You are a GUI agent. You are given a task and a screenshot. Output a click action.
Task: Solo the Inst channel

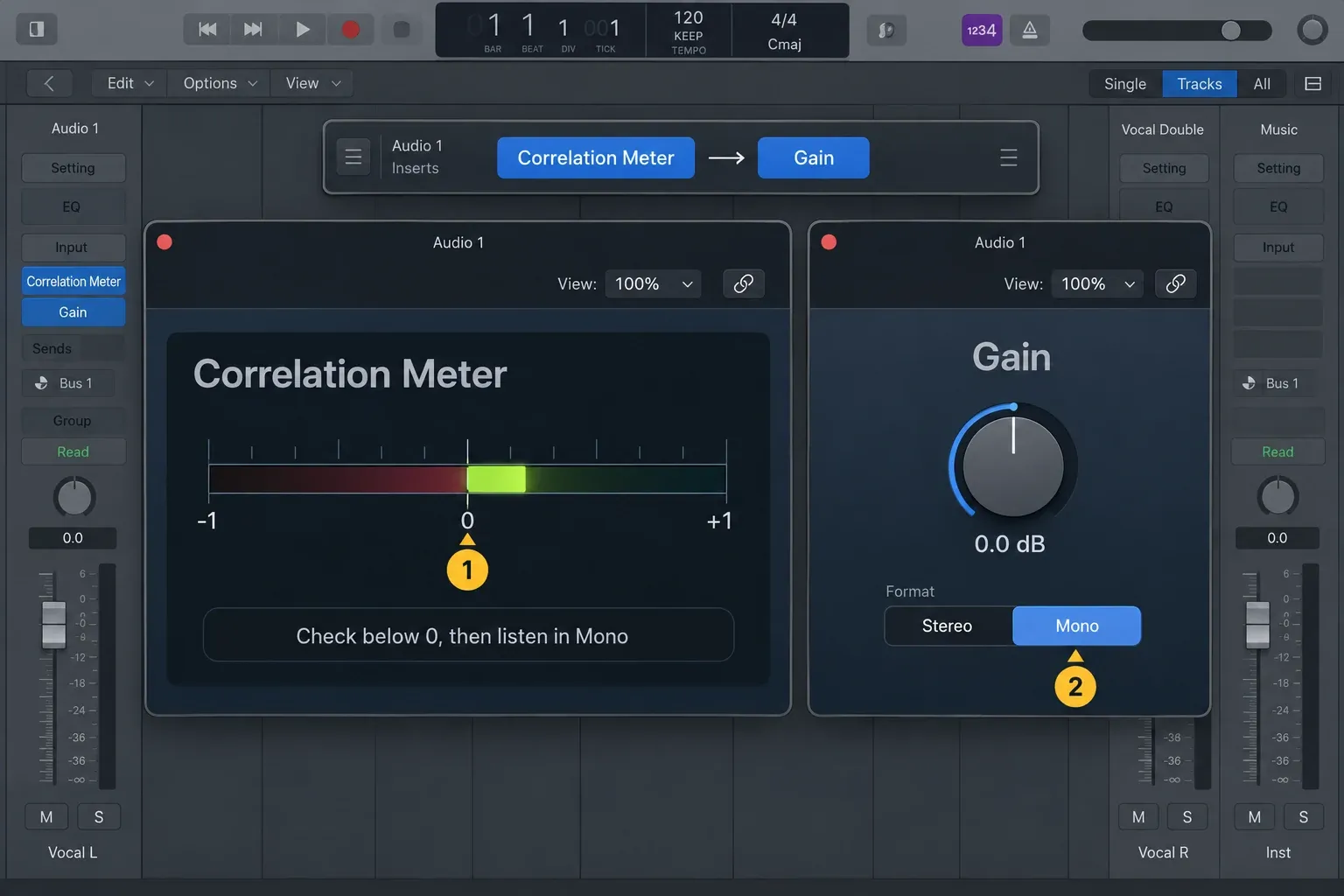coord(1304,816)
